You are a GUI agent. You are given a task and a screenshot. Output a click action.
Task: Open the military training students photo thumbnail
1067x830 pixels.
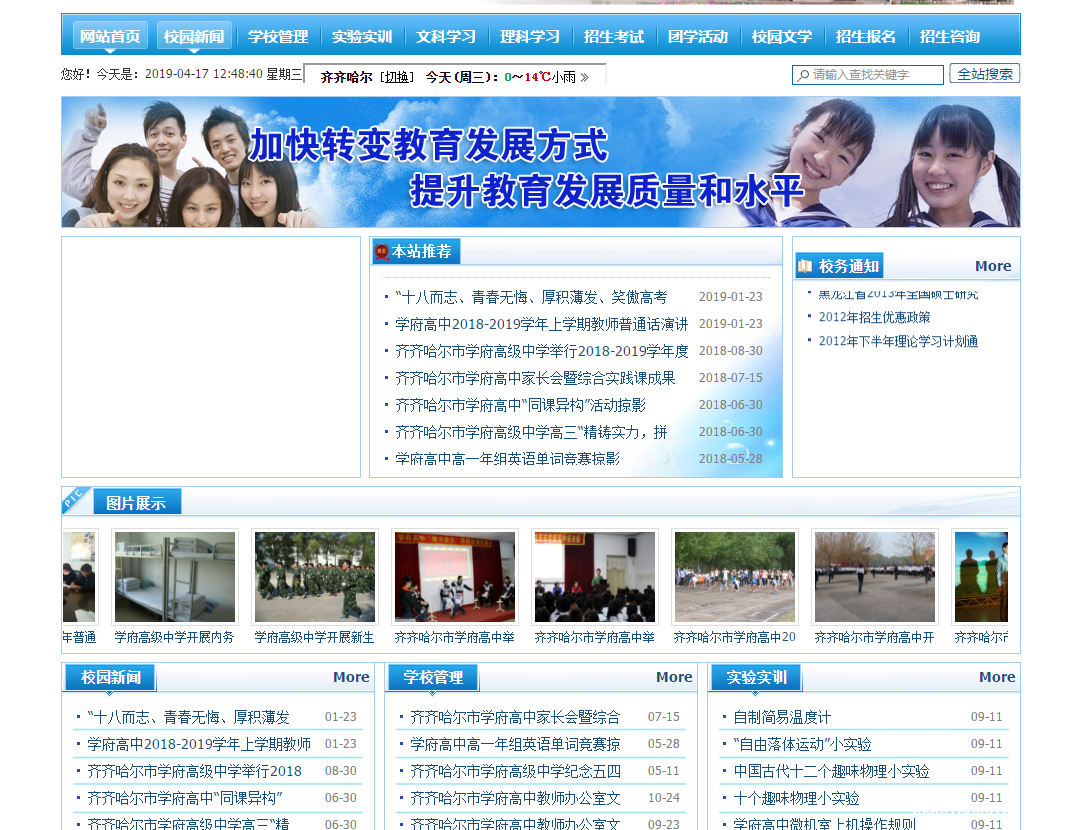click(315, 577)
